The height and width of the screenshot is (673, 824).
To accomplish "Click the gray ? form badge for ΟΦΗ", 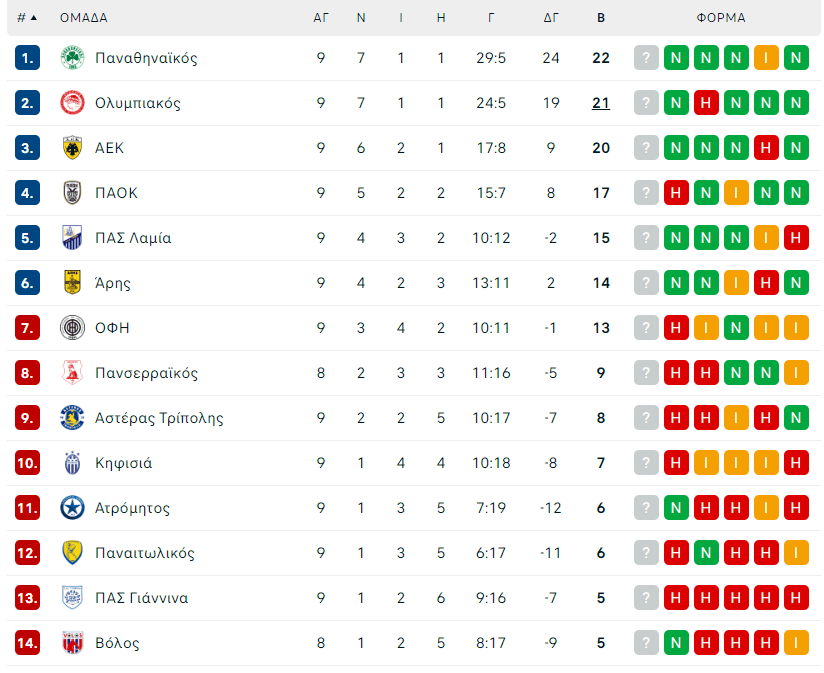I will pos(647,328).
